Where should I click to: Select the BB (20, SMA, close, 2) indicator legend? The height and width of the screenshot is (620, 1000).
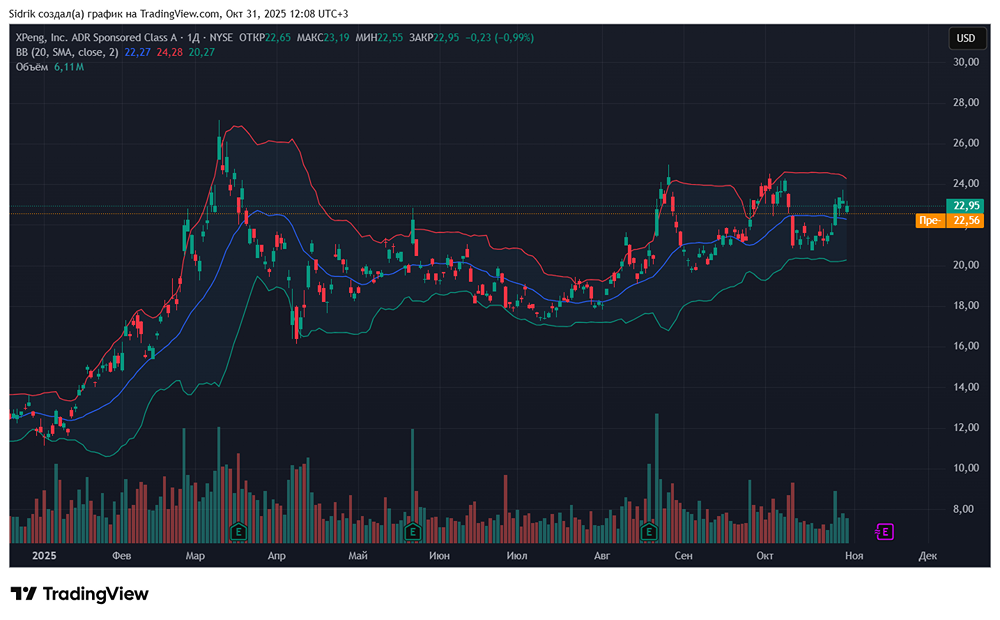66,52
